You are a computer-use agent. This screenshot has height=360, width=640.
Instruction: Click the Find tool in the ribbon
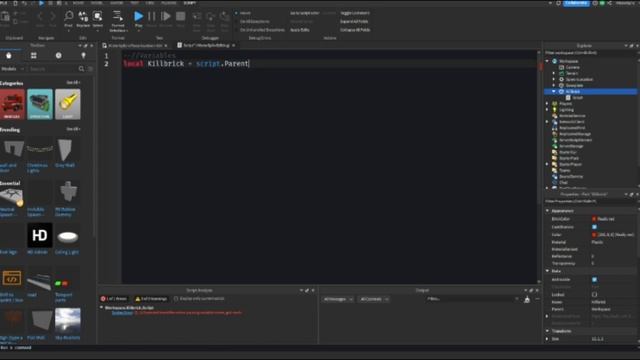[69, 19]
